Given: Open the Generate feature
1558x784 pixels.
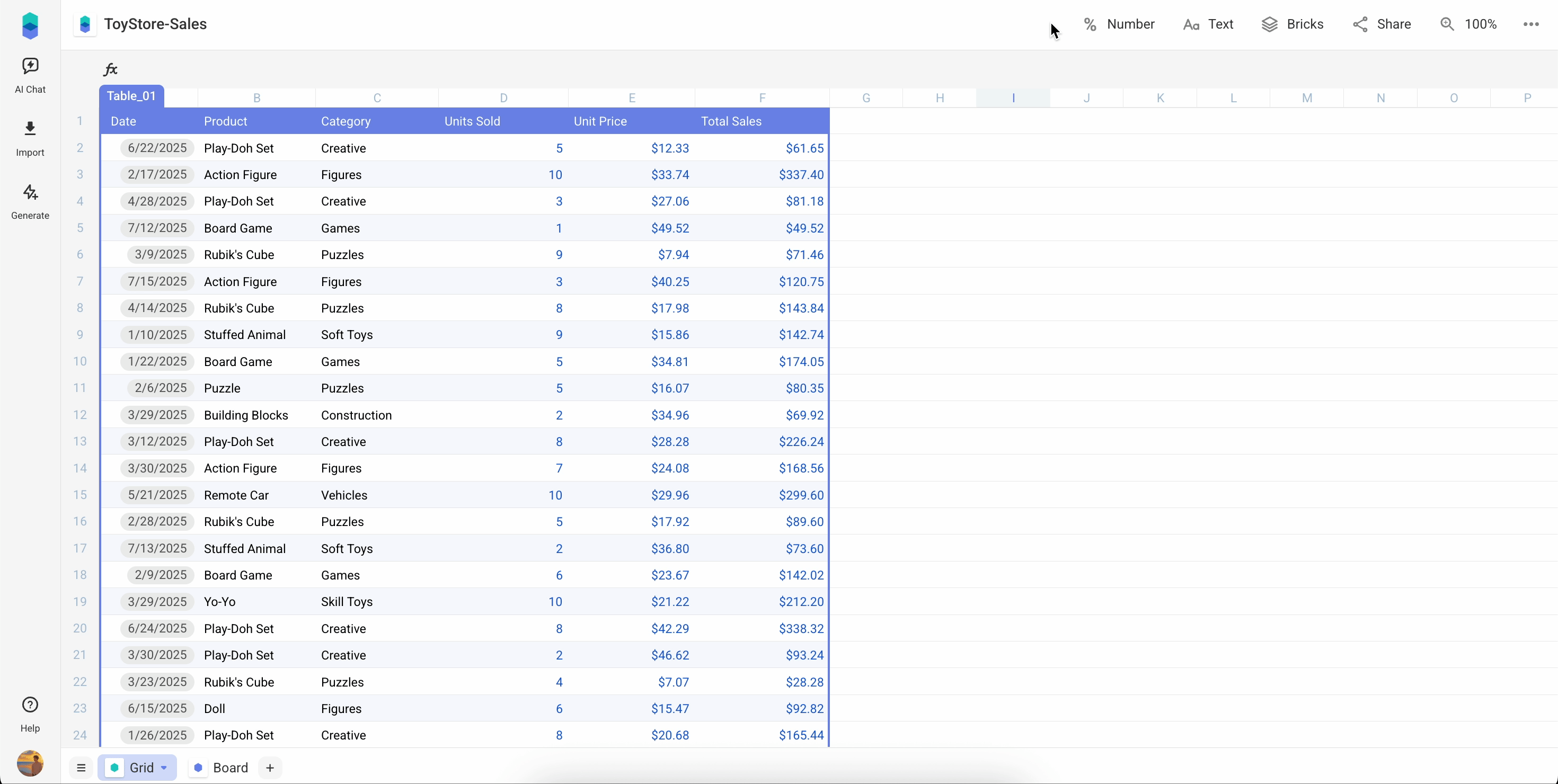Looking at the screenshot, I should click(30, 201).
